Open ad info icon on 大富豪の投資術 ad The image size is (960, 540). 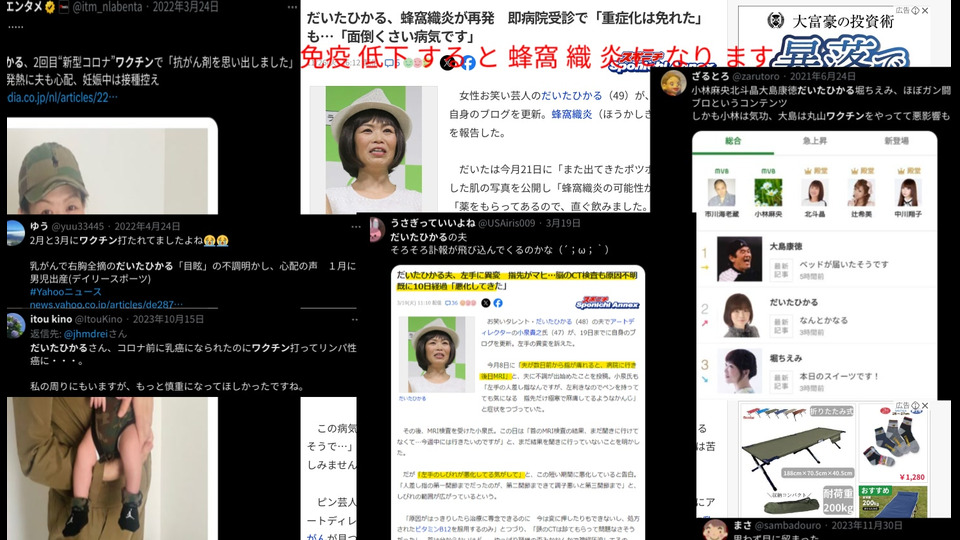915,10
